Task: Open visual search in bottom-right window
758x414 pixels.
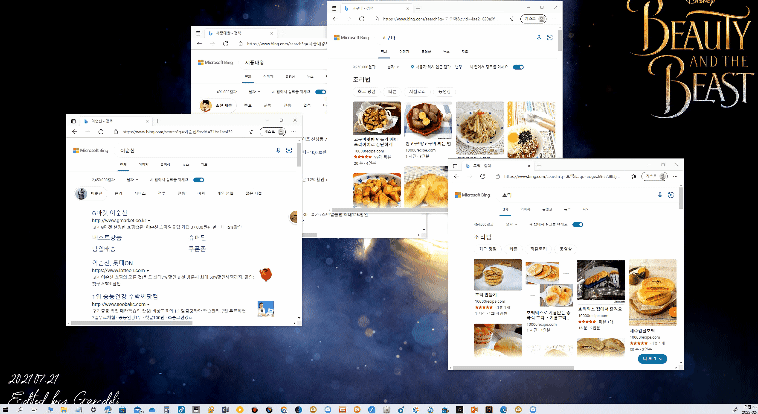Action: pos(671,195)
